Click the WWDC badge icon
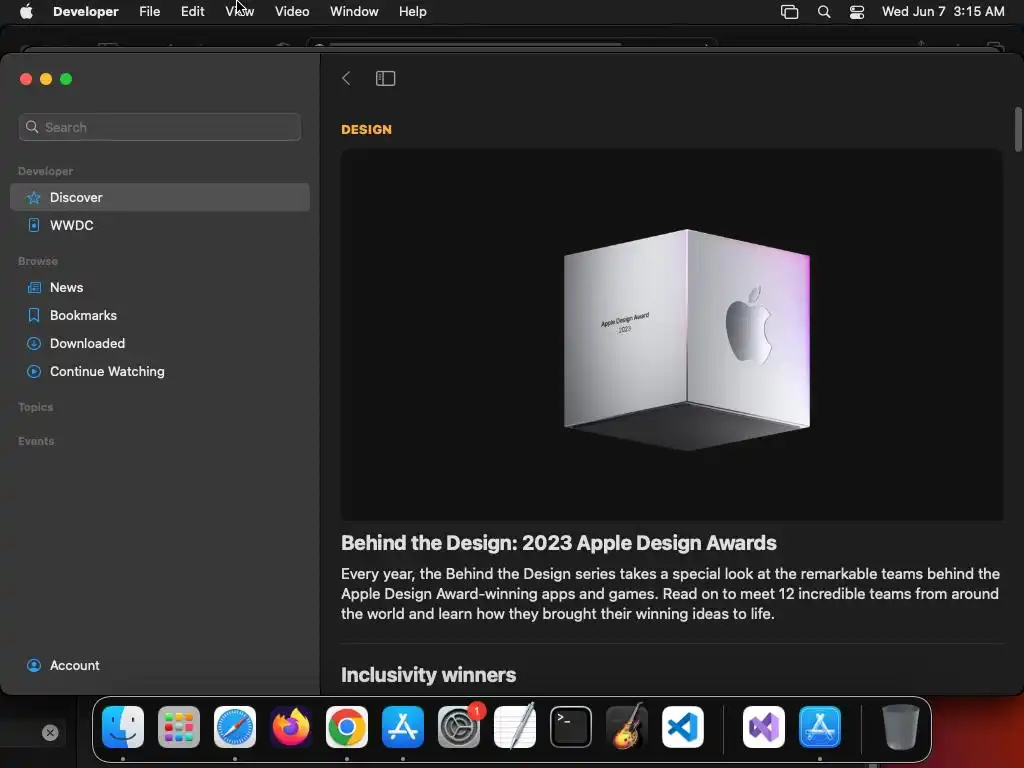1024x768 pixels. (x=34, y=225)
